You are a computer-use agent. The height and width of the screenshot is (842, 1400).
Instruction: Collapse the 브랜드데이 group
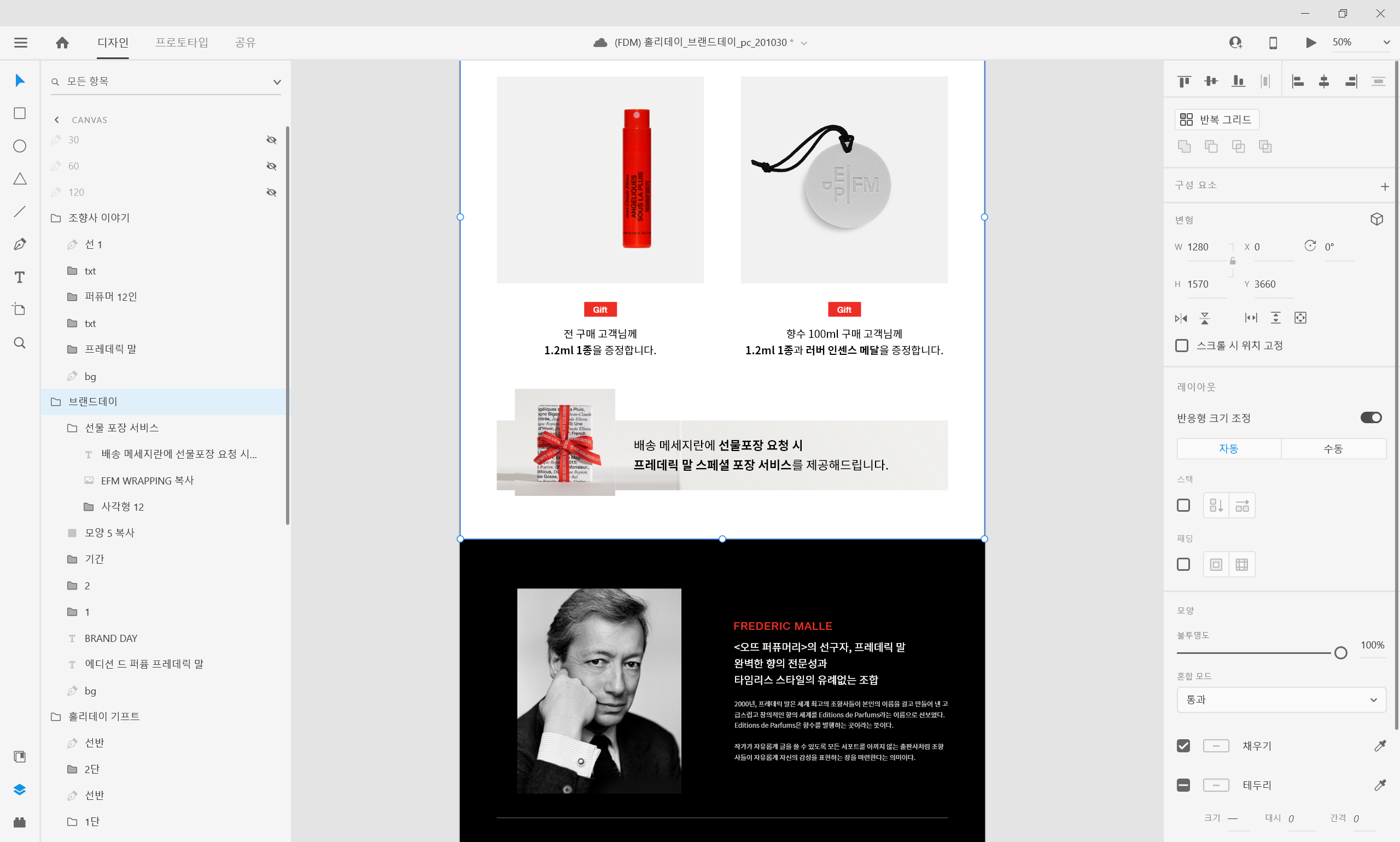pyautogui.click(x=56, y=402)
